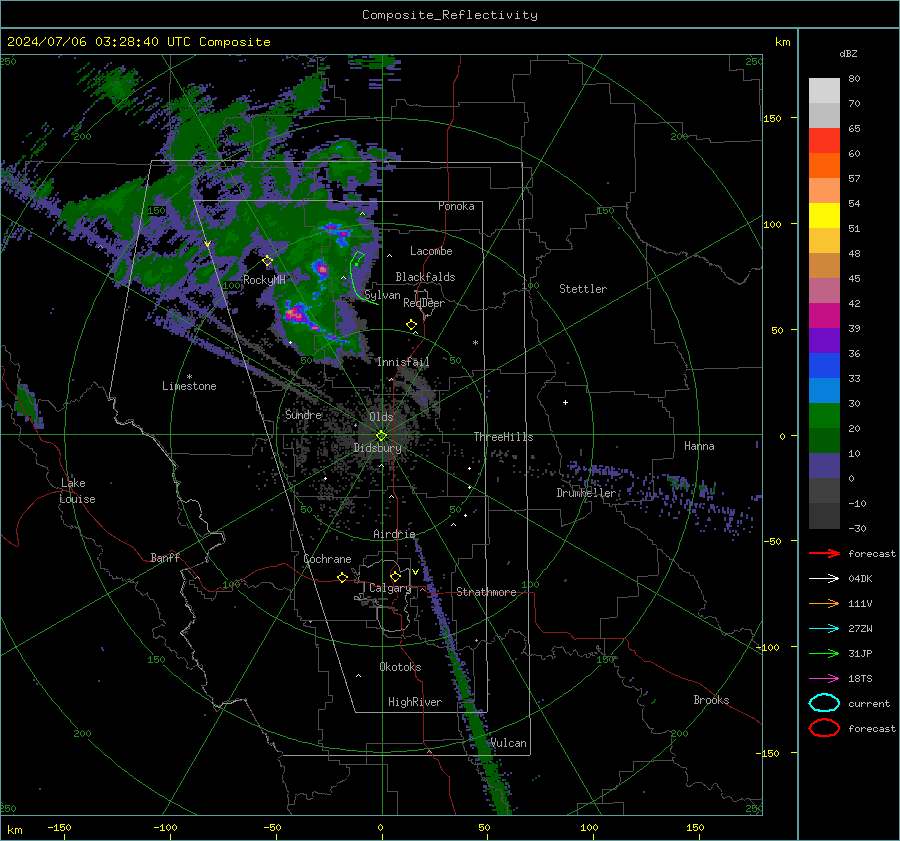The height and width of the screenshot is (841, 900).
Task: Click the -100 label on the bottom axis
Action: tap(165, 827)
